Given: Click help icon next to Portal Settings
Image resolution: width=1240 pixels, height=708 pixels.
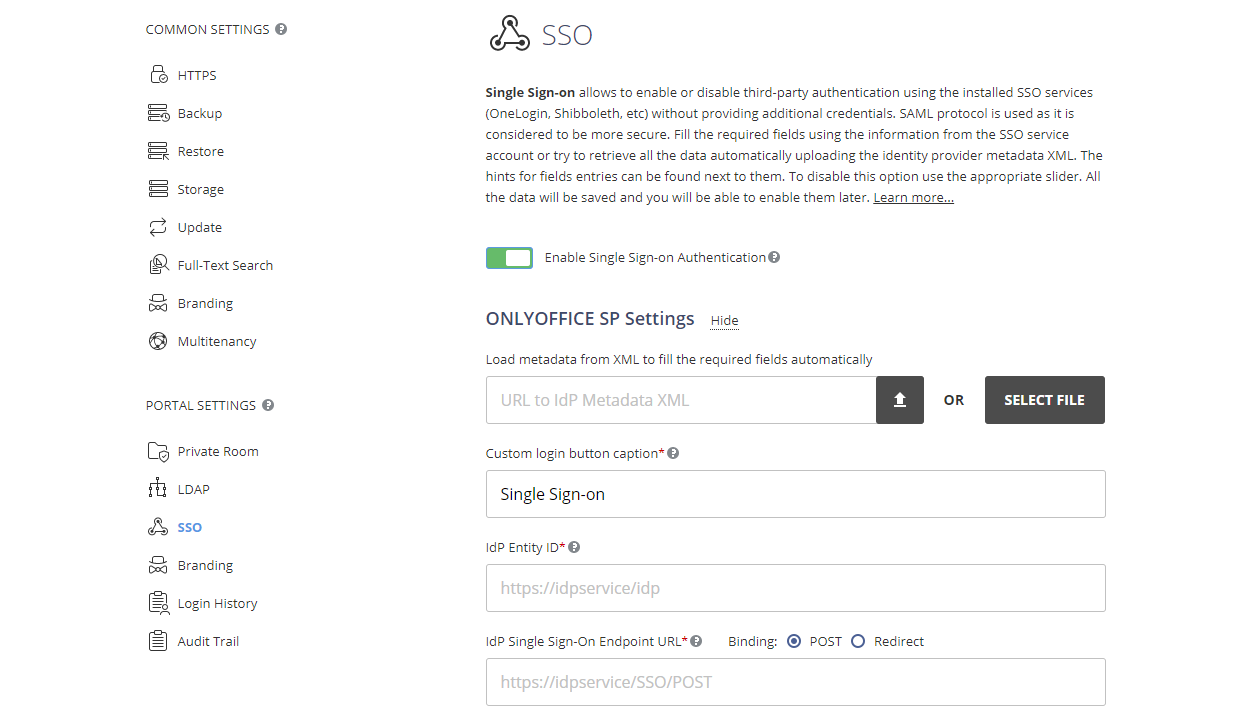Looking at the screenshot, I should (268, 405).
